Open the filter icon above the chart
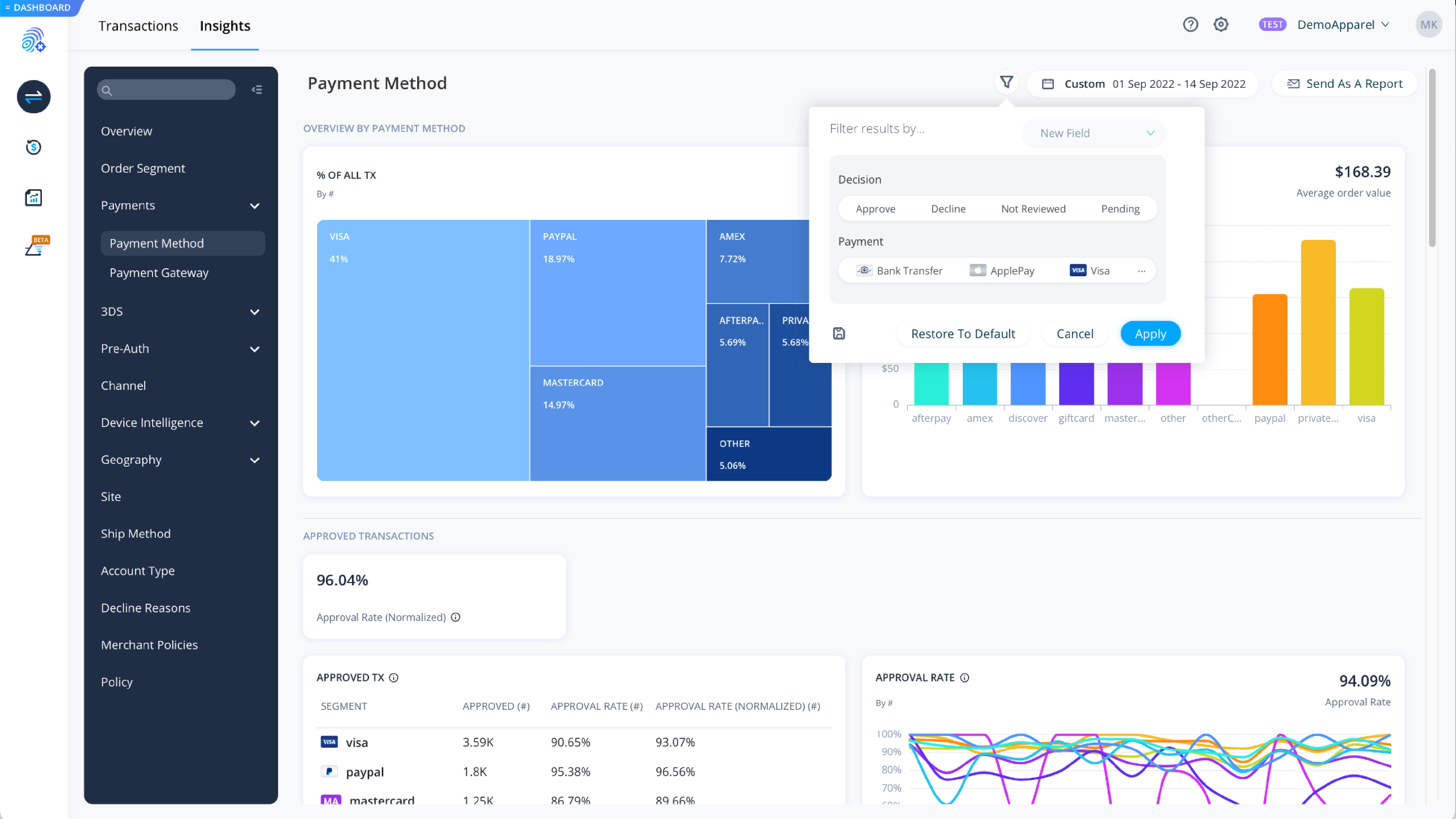This screenshot has height=819, width=1456. [x=1007, y=83]
